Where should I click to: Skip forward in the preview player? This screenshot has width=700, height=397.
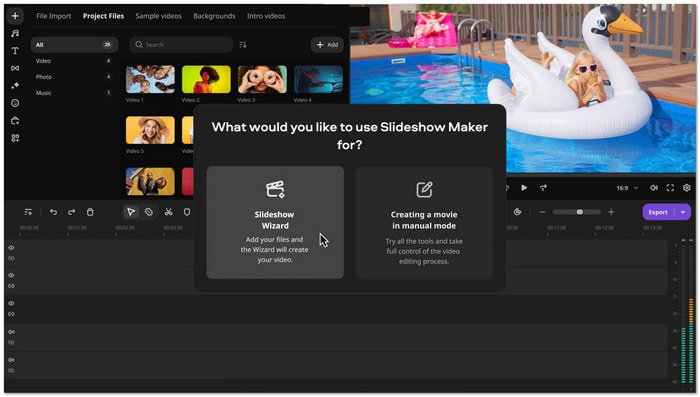543,188
